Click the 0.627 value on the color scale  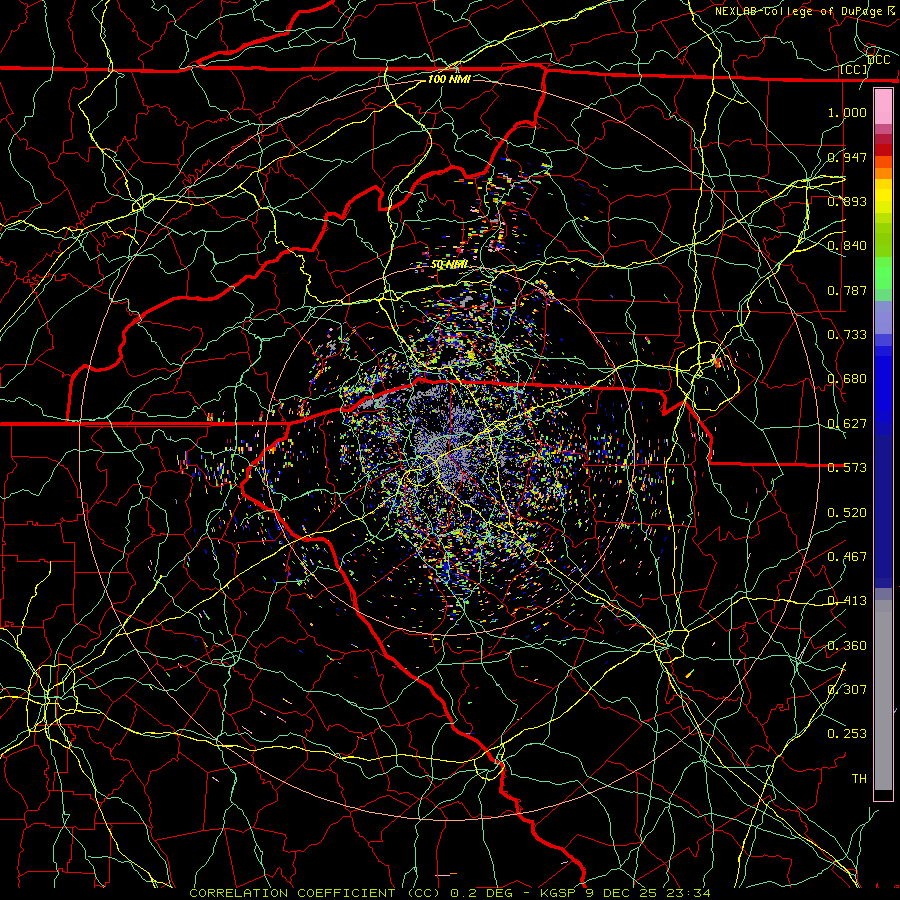pyautogui.click(x=847, y=424)
